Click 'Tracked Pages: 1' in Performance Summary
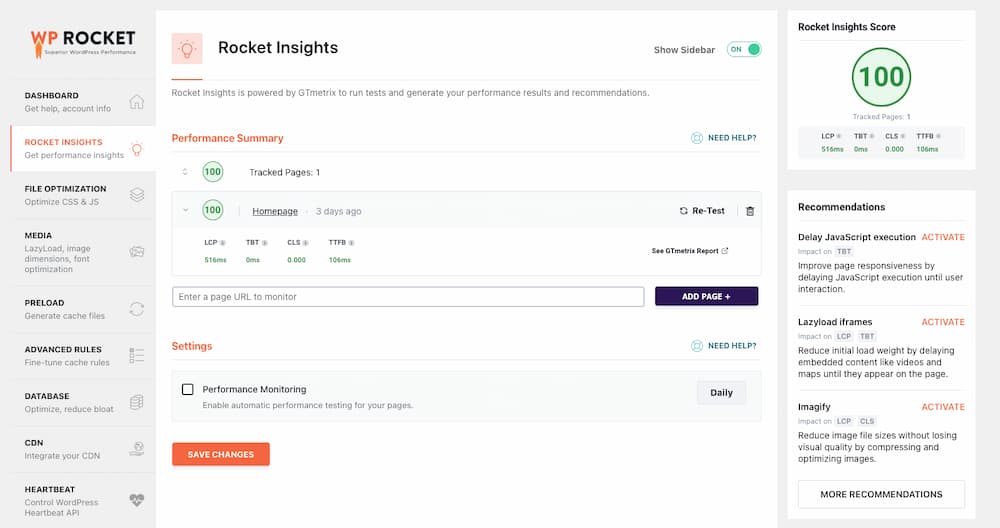The image size is (1000, 528). point(284,172)
